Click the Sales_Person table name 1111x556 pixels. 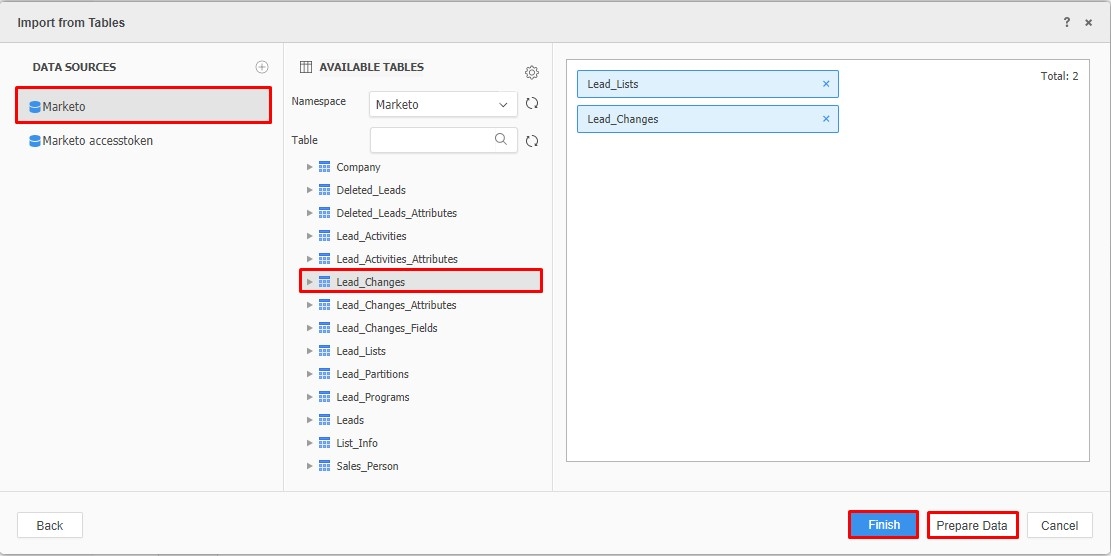coord(367,466)
